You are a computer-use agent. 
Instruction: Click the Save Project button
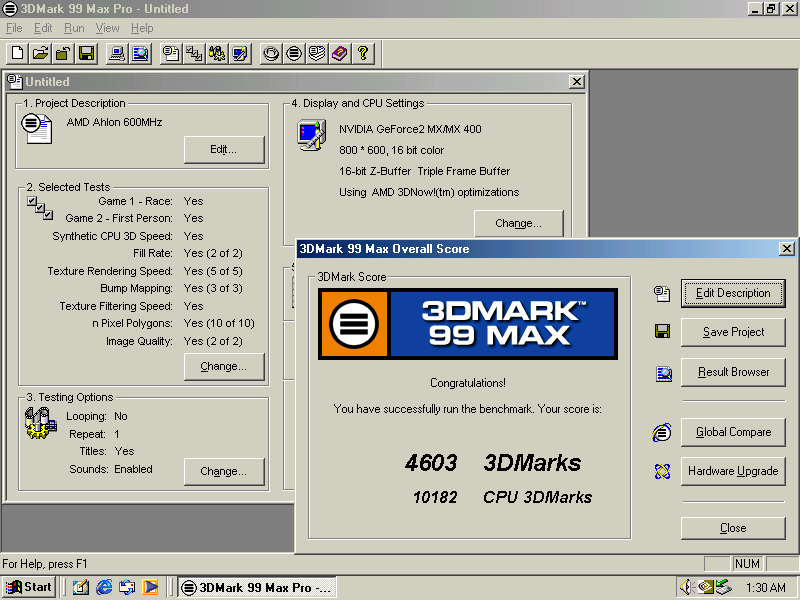point(733,332)
